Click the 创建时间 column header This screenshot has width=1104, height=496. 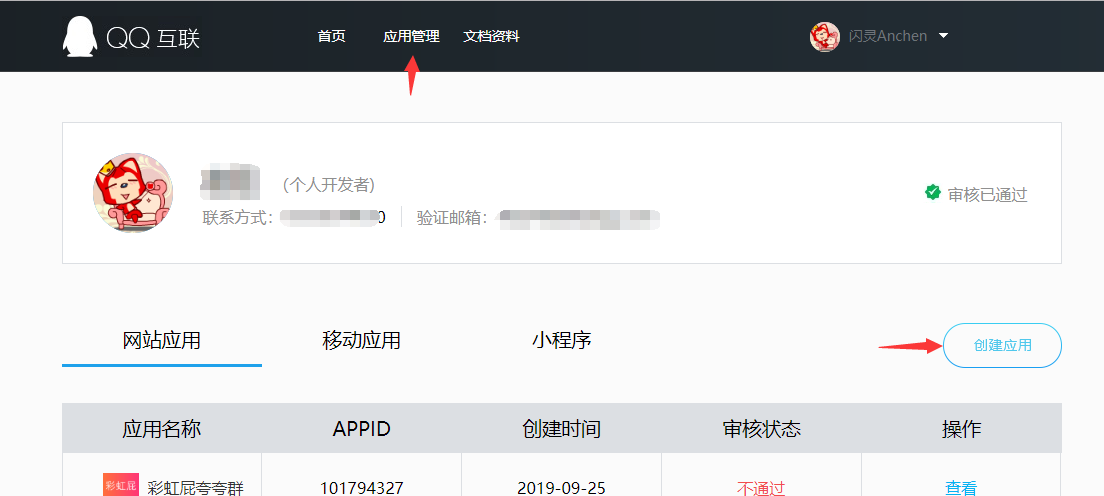click(x=561, y=429)
